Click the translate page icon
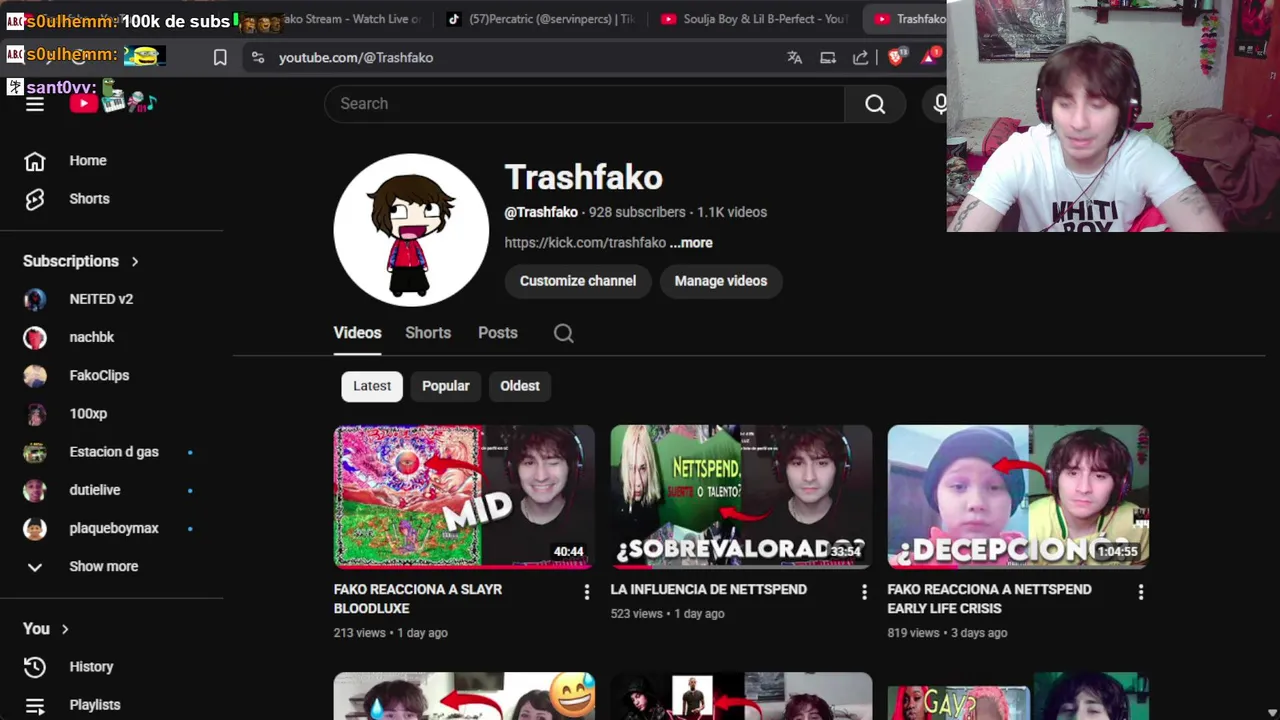Image resolution: width=1280 pixels, height=720 pixels. click(x=794, y=58)
